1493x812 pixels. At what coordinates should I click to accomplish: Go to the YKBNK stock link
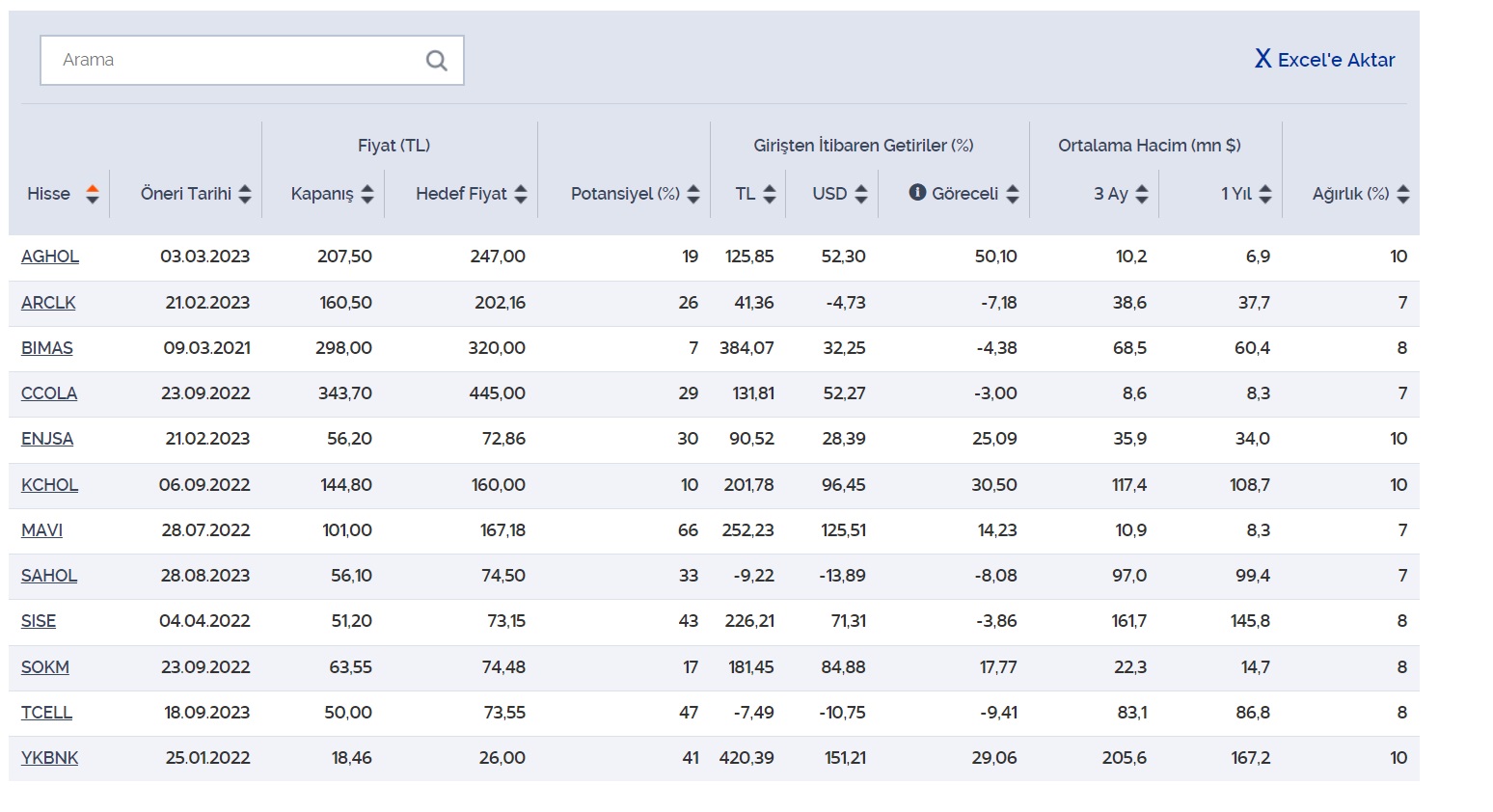pyautogui.click(x=49, y=758)
